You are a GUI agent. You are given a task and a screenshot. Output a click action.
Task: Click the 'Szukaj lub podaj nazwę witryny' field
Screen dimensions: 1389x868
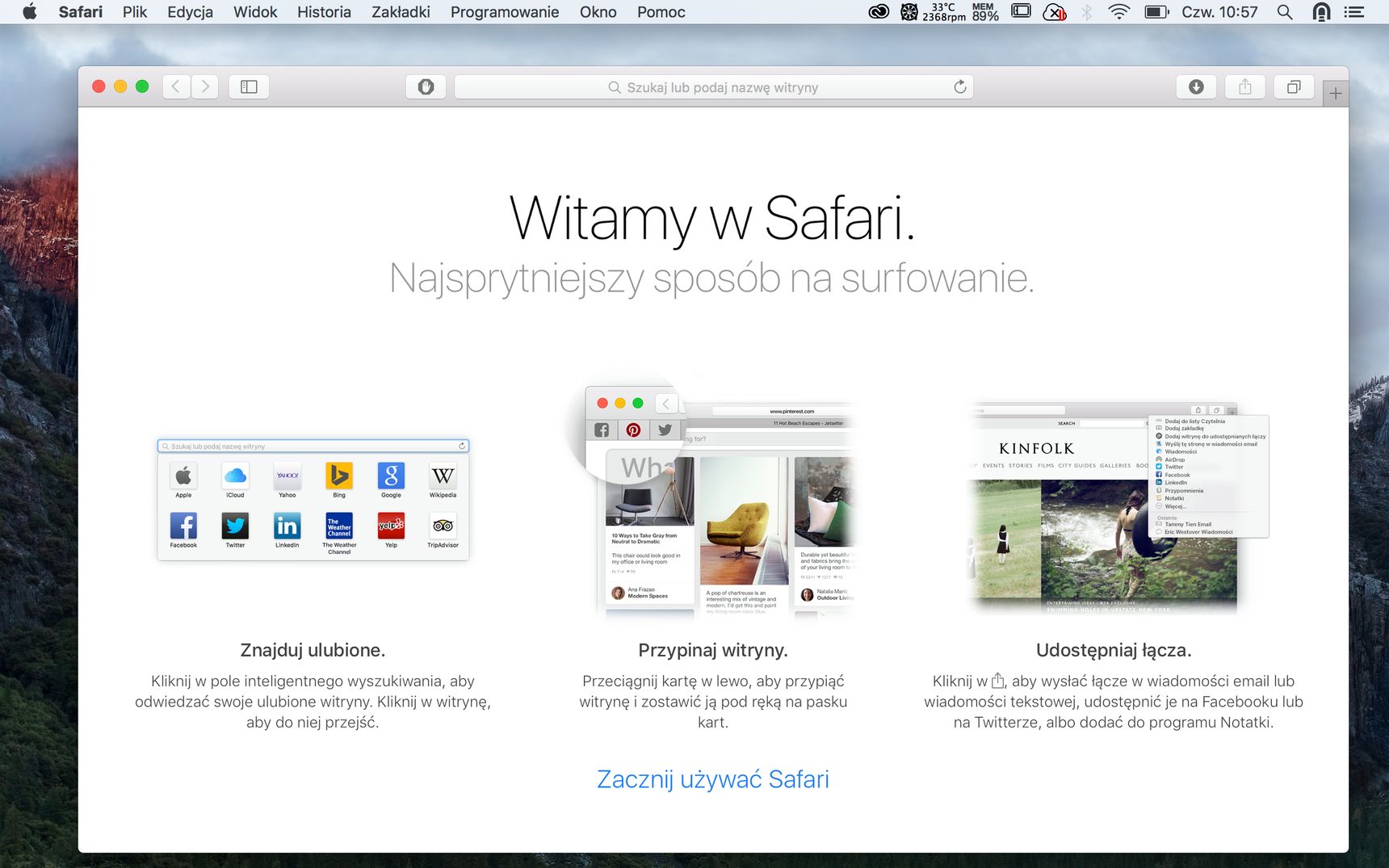[x=714, y=86]
